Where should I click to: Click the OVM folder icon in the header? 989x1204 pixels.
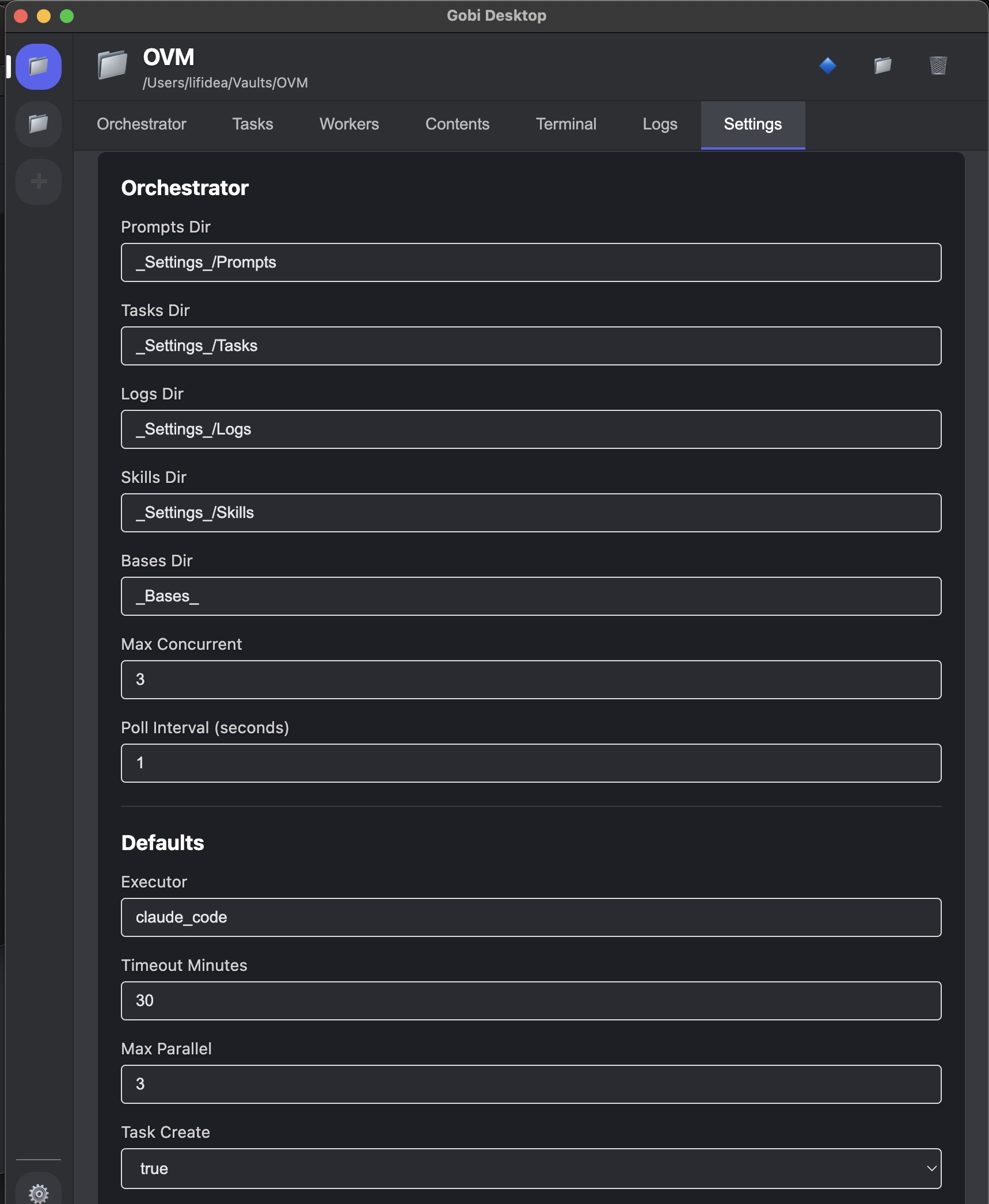(x=113, y=65)
